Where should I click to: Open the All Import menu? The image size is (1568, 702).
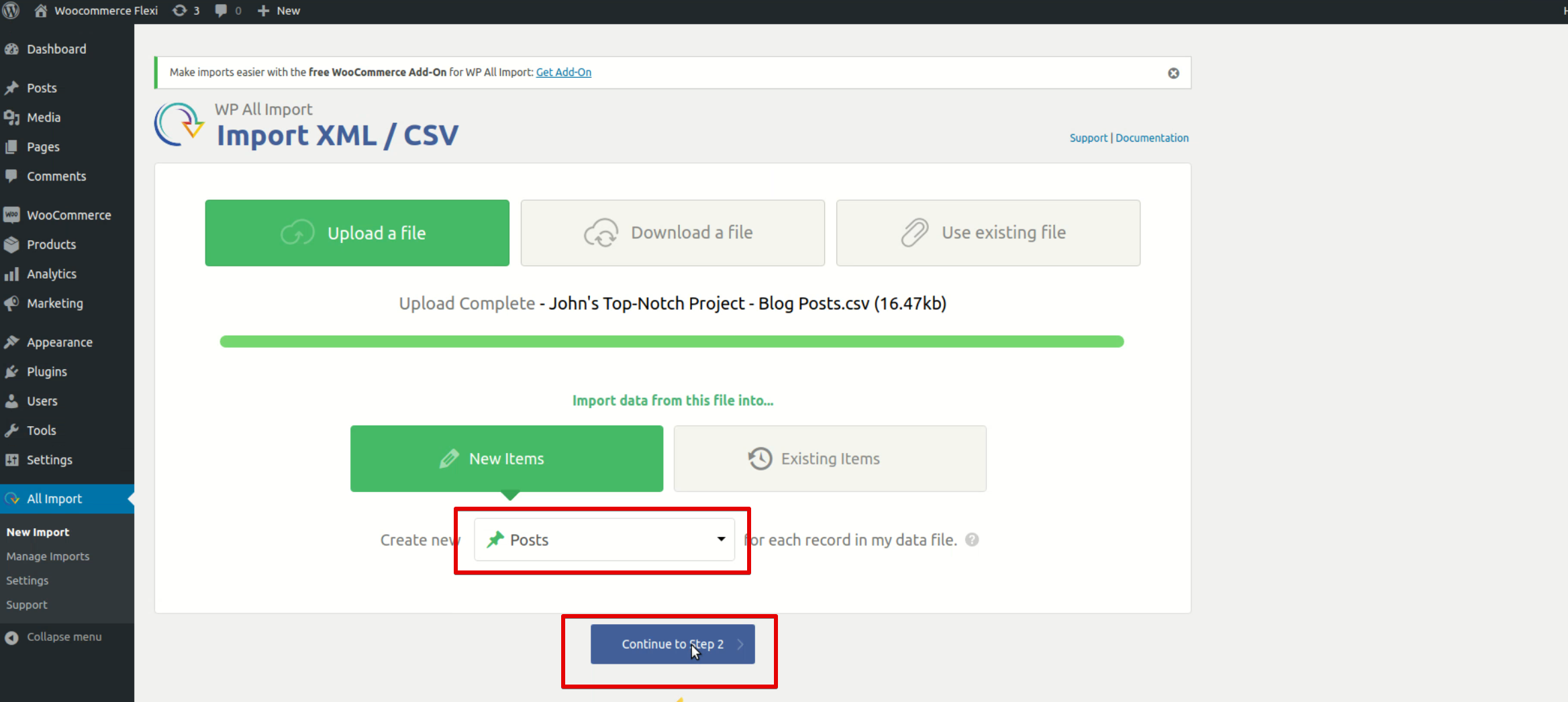point(67,499)
